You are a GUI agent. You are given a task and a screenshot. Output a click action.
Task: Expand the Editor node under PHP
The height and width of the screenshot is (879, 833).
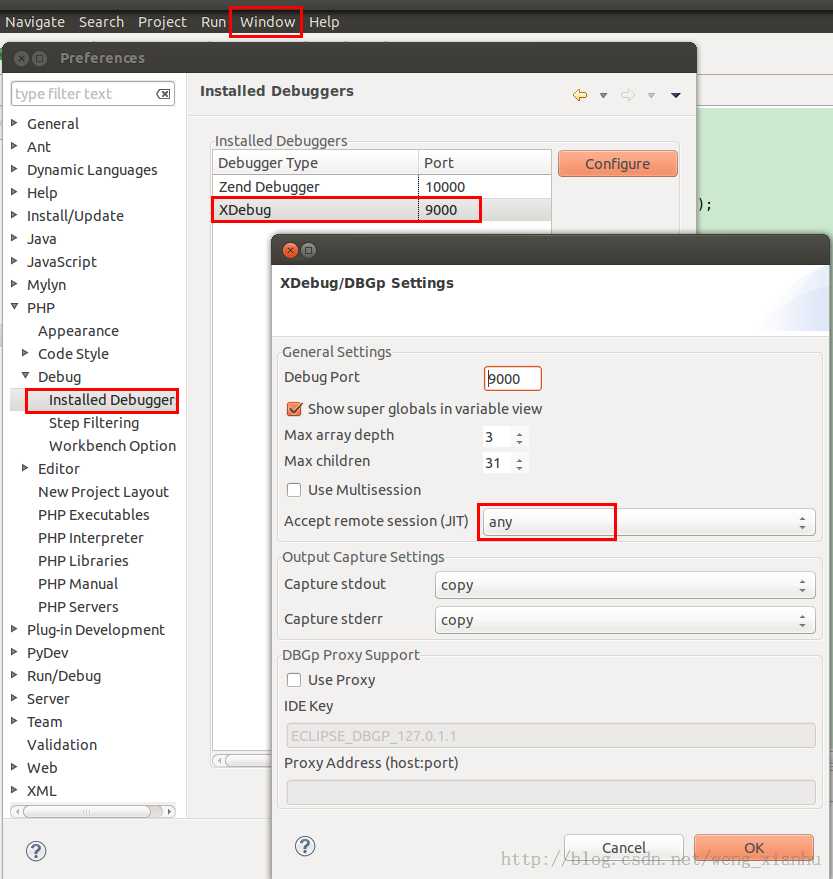point(25,468)
